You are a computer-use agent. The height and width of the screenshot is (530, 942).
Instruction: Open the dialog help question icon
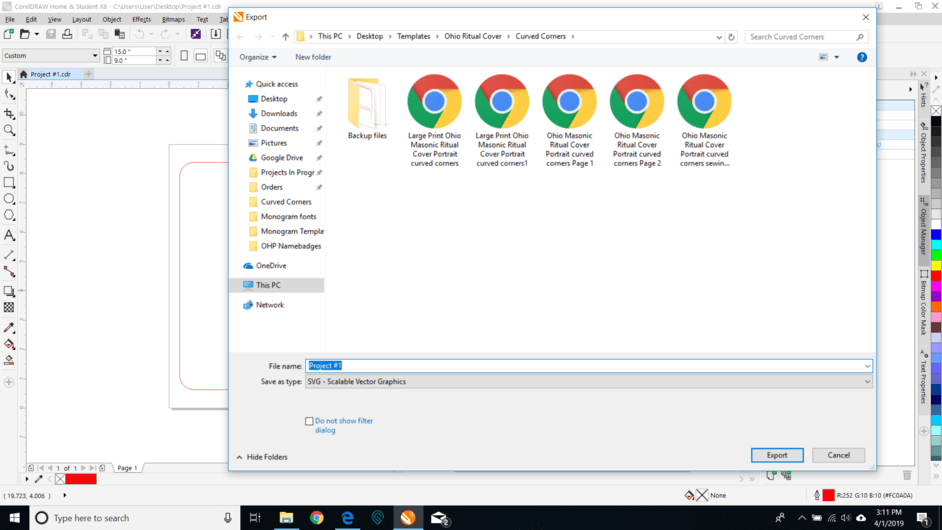(x=862, y=57)
